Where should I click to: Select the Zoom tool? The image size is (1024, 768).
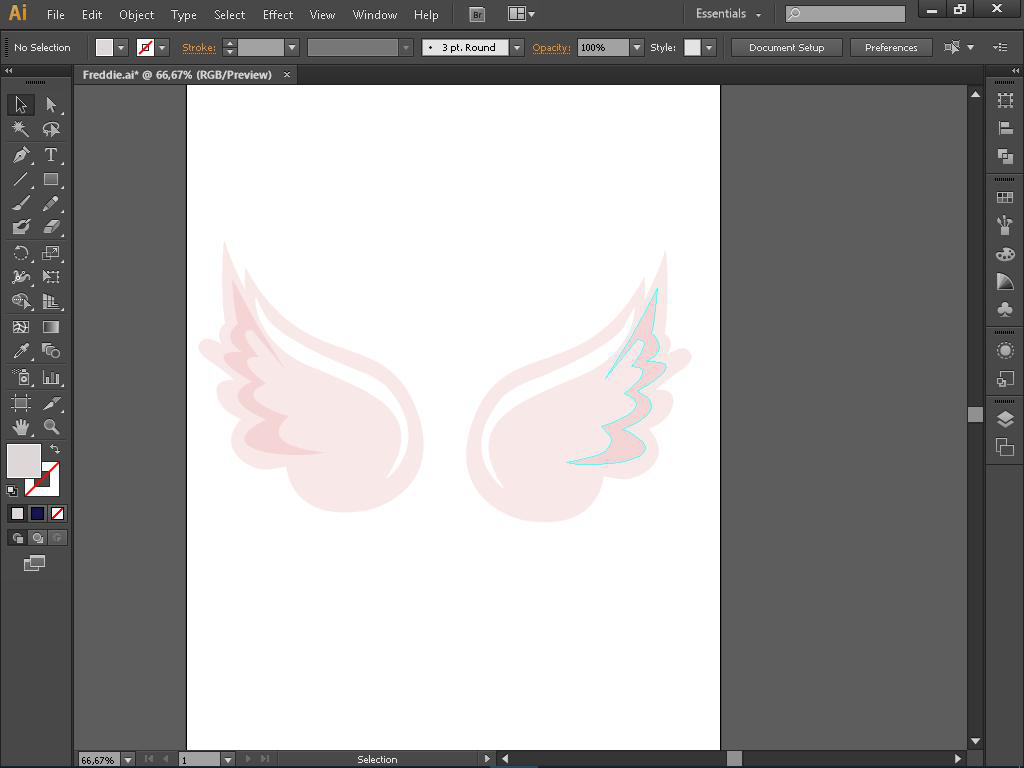tap(51, 427)
